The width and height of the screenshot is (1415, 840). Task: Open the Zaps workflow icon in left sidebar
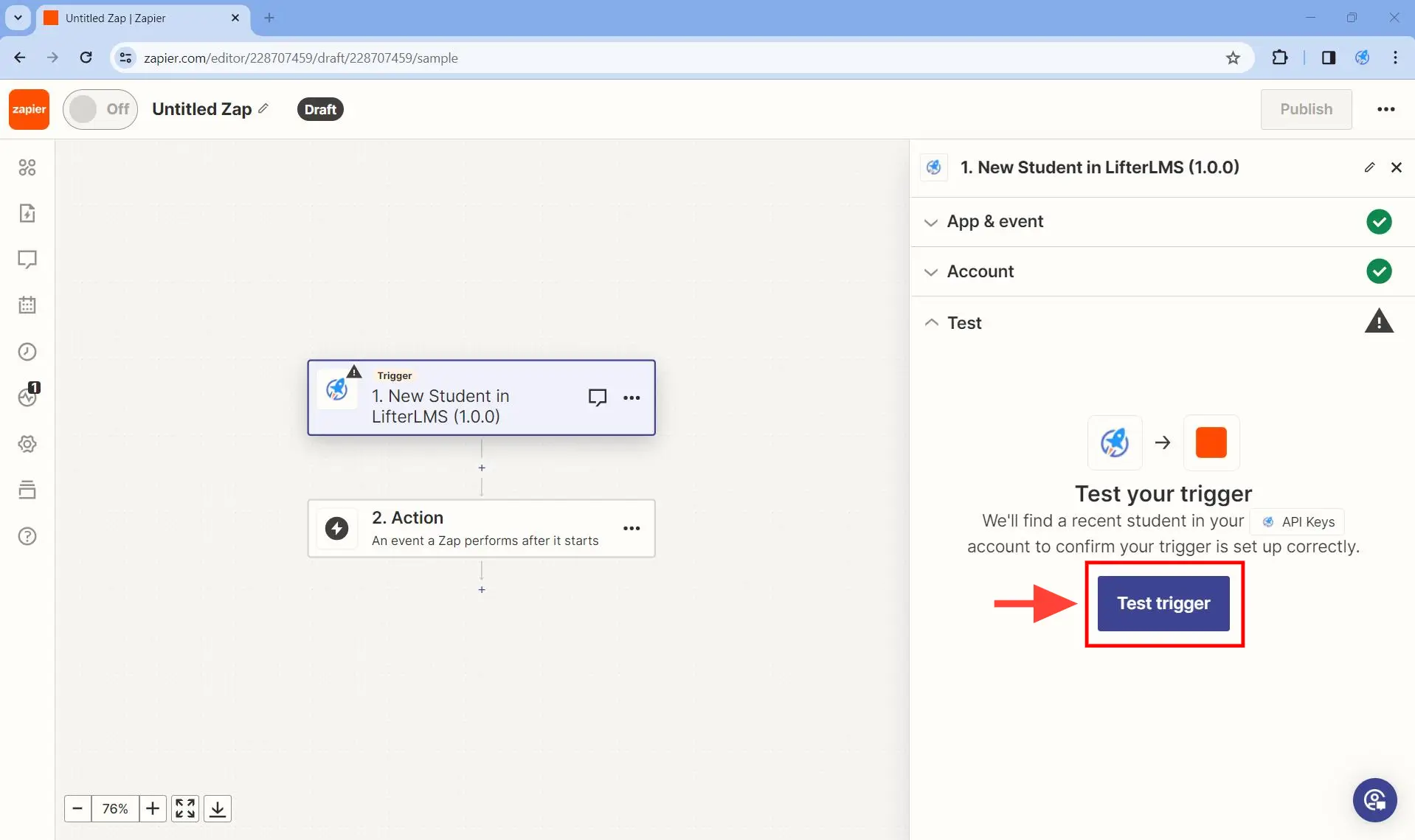tap(27, 167)
